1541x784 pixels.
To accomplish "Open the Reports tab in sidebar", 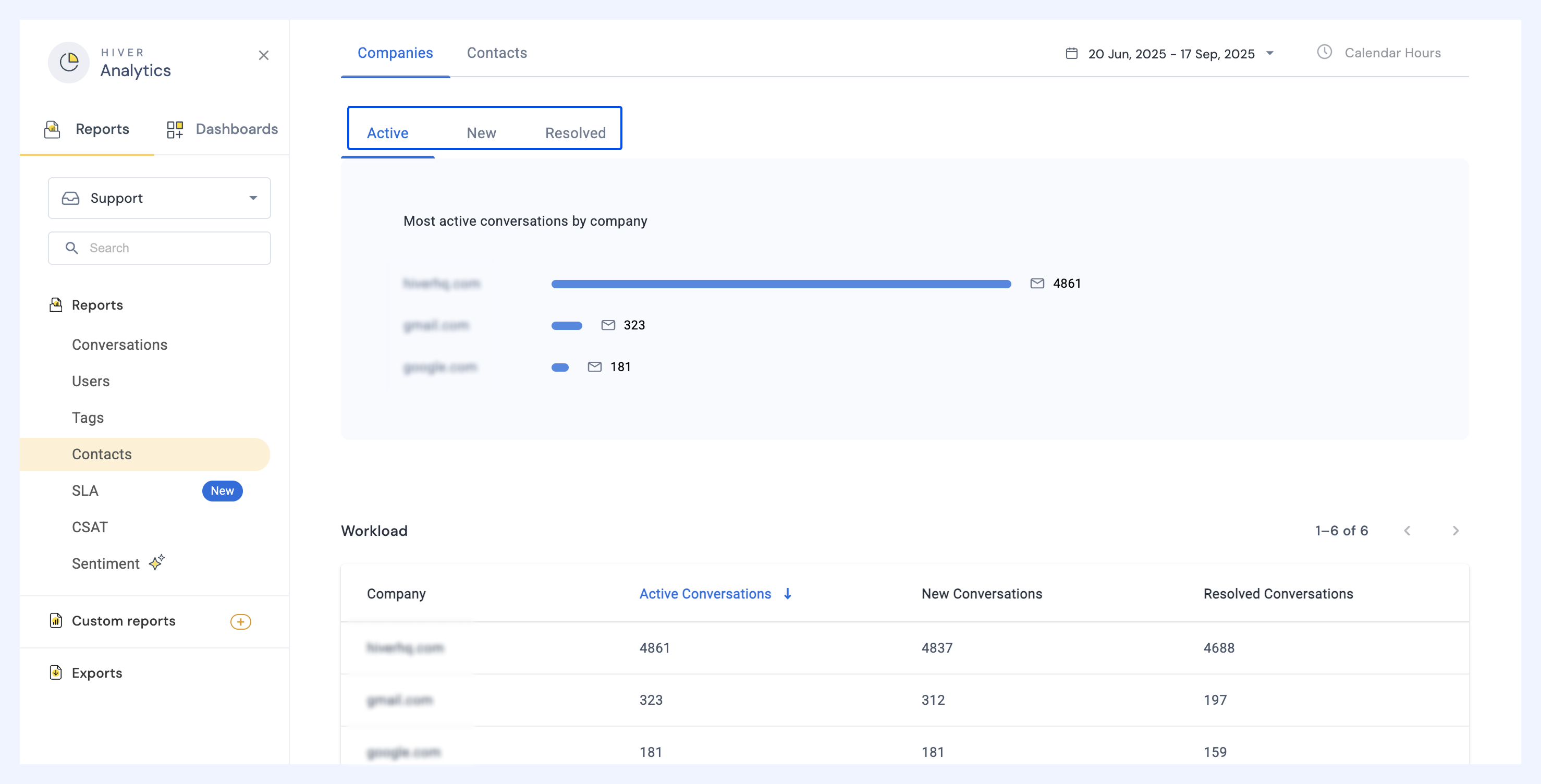I will click(87, 129).
